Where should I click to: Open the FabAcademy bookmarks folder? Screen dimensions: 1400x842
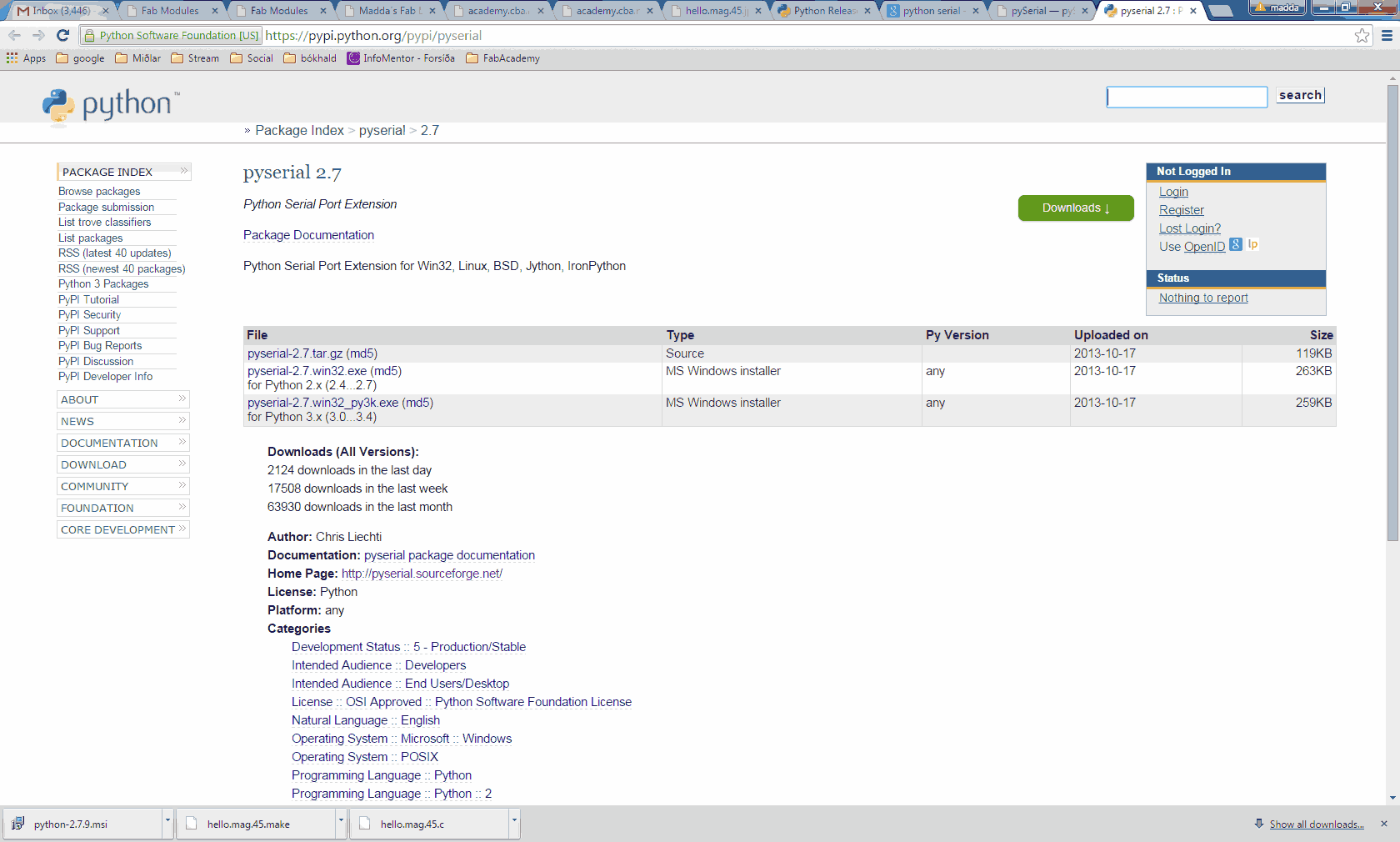(502, 58)
